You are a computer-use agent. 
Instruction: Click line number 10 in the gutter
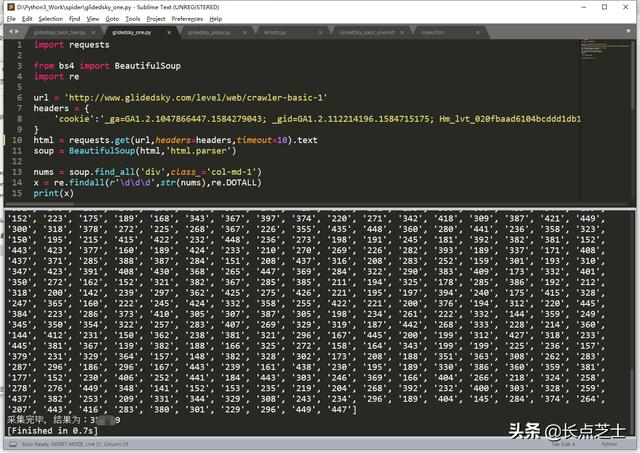tap(17, 140)
